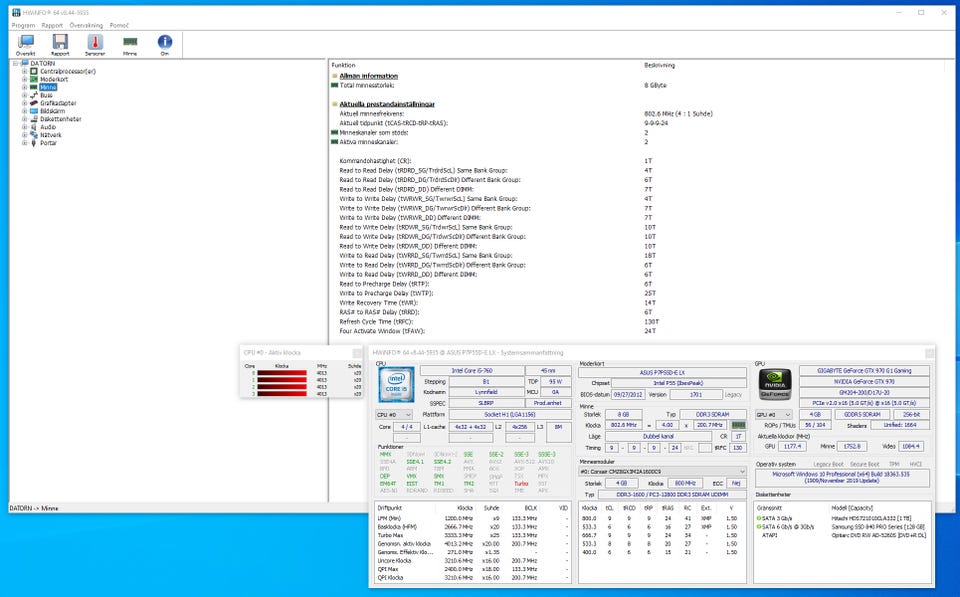Click the Minne toolbar icon
The image size is (960, 597).
pos(130,44)
